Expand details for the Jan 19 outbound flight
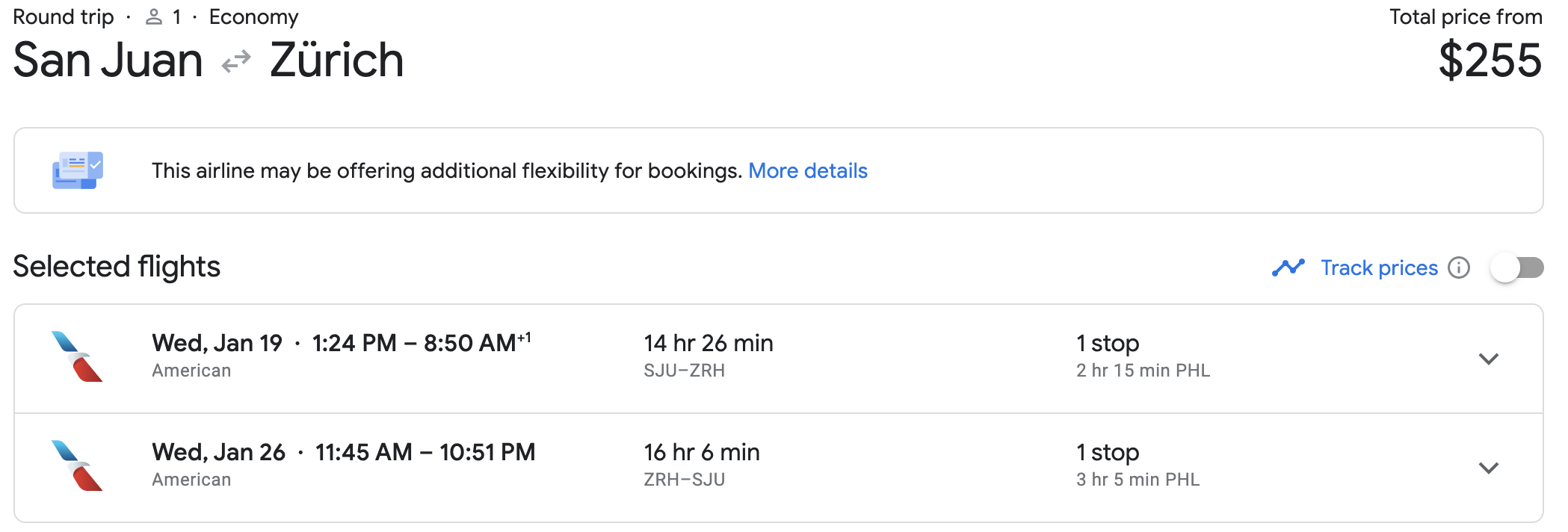This screenshot has width=1568, height=532. [x=1487, y=359]
